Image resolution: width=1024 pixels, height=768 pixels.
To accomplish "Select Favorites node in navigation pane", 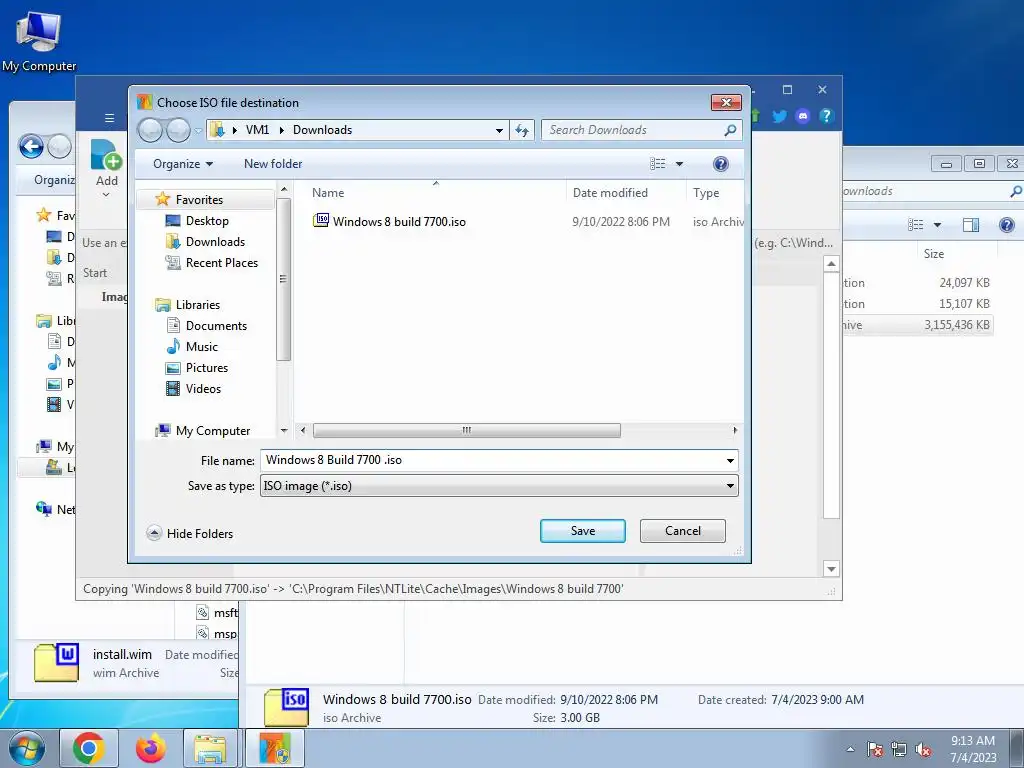I will click(199, 200).
